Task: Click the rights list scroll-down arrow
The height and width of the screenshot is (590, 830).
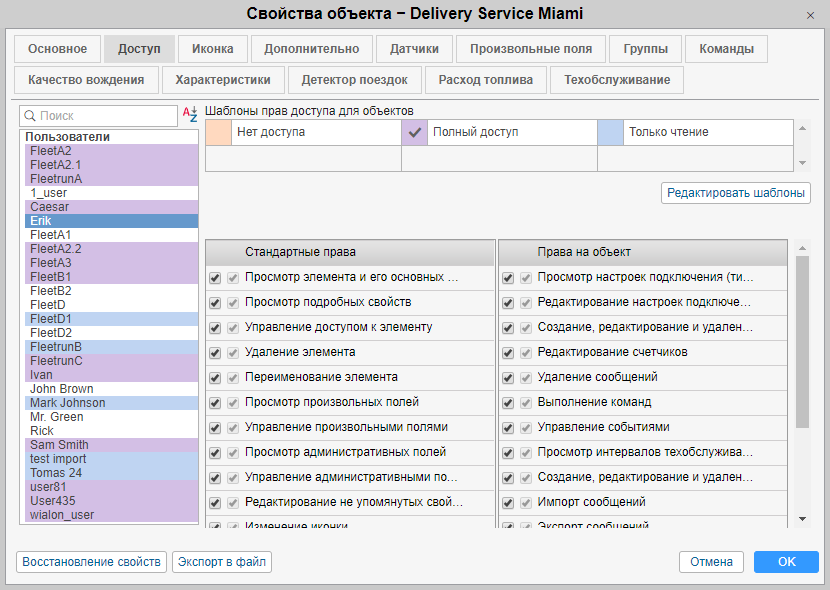Action: click(x=802, y=519)
